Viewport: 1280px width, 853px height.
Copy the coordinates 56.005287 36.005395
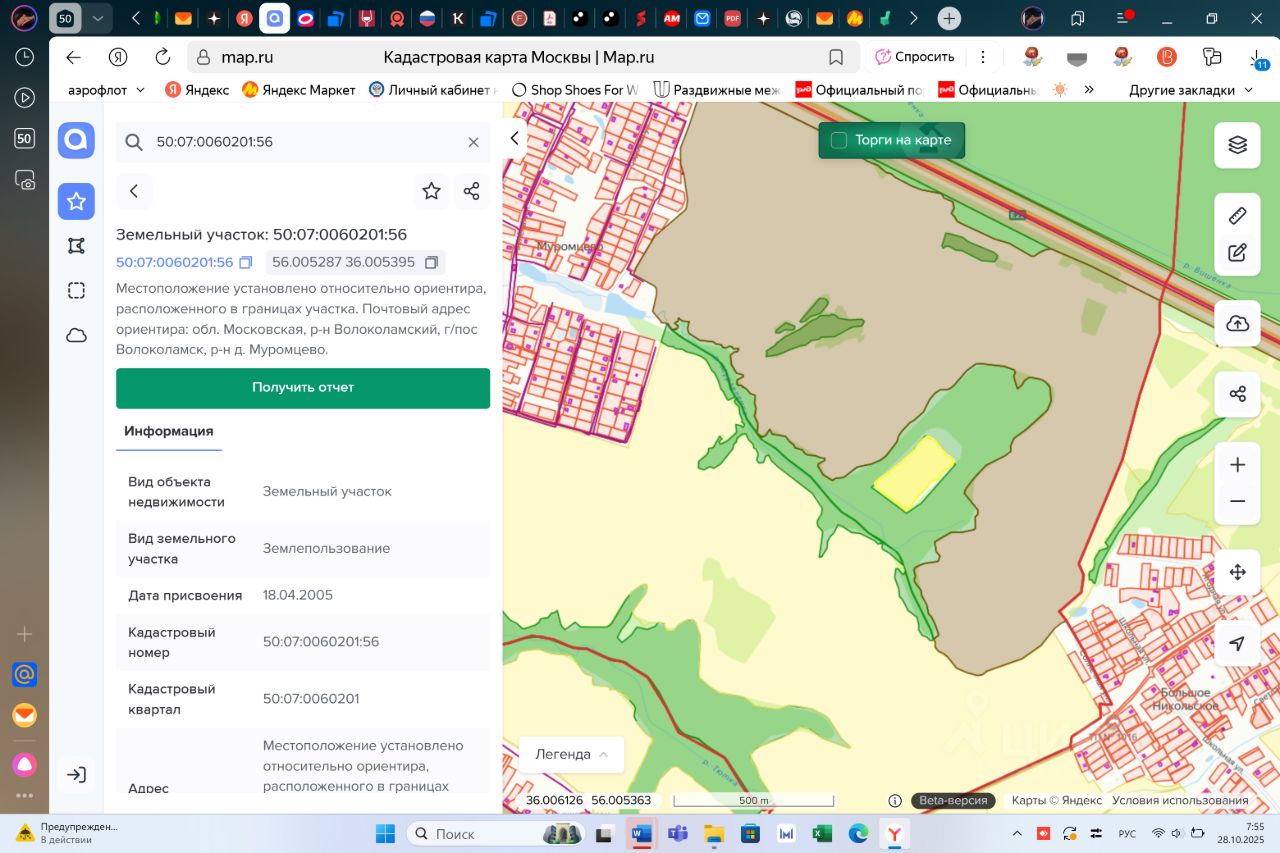pos(431,263)
